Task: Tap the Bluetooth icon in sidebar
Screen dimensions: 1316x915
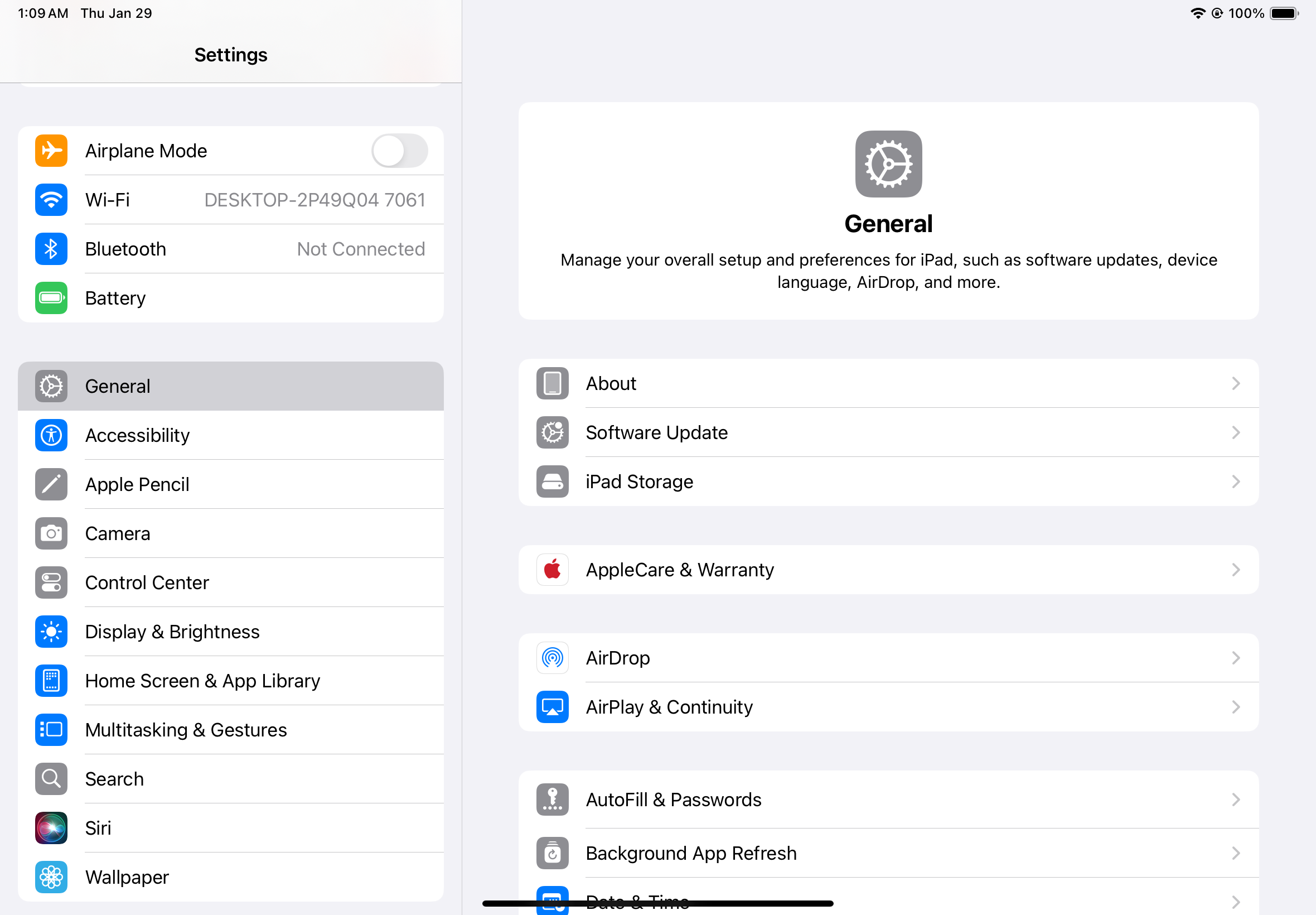Action: 51,249
